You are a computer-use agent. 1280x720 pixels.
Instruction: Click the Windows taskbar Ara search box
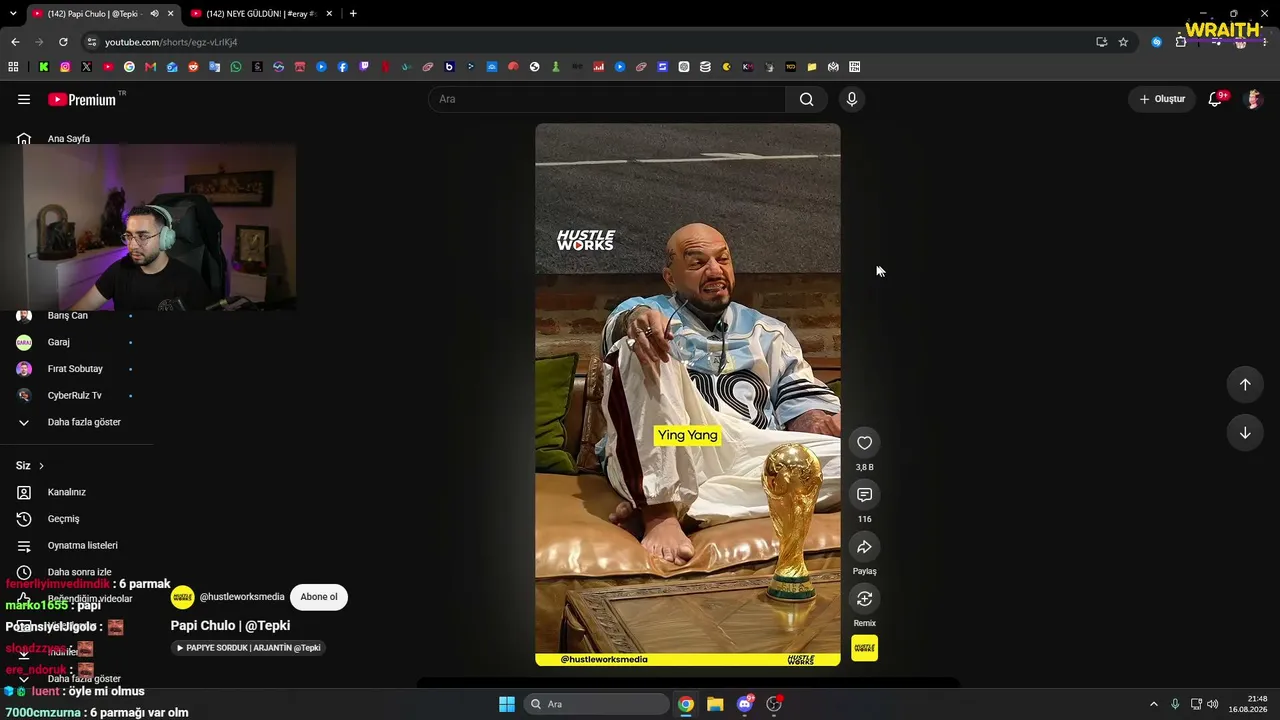click(x=597, y=704)
